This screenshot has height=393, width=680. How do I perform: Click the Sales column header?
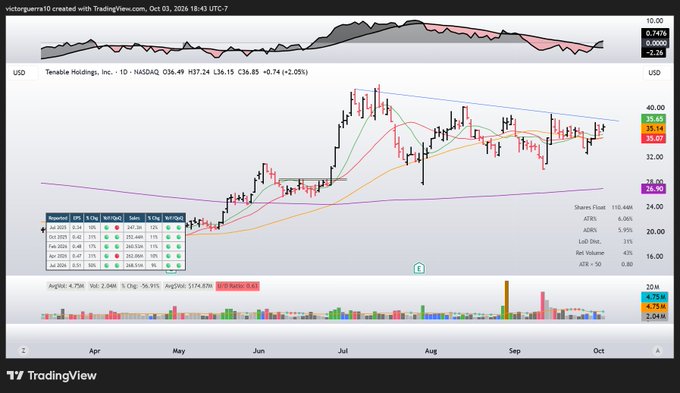[x=134, y=218]
